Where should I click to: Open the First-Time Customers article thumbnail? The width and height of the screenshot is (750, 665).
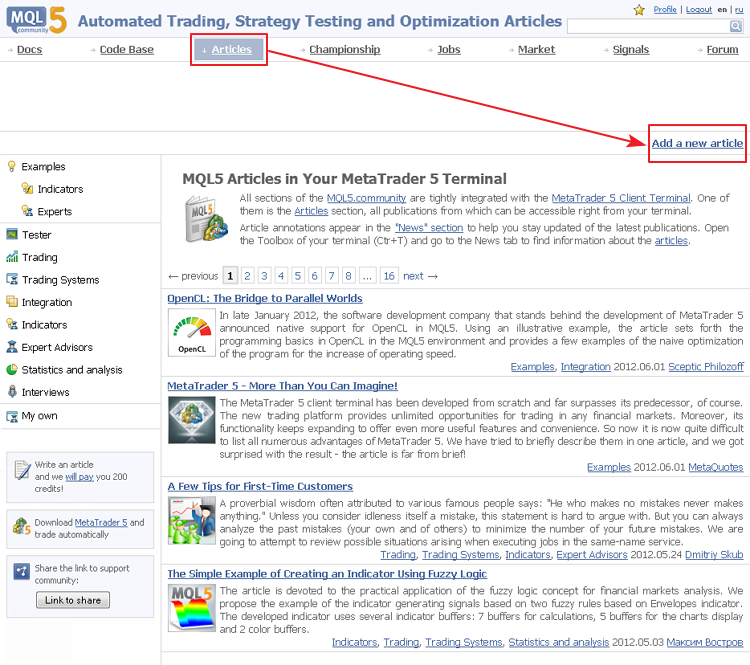click(192, 521)
